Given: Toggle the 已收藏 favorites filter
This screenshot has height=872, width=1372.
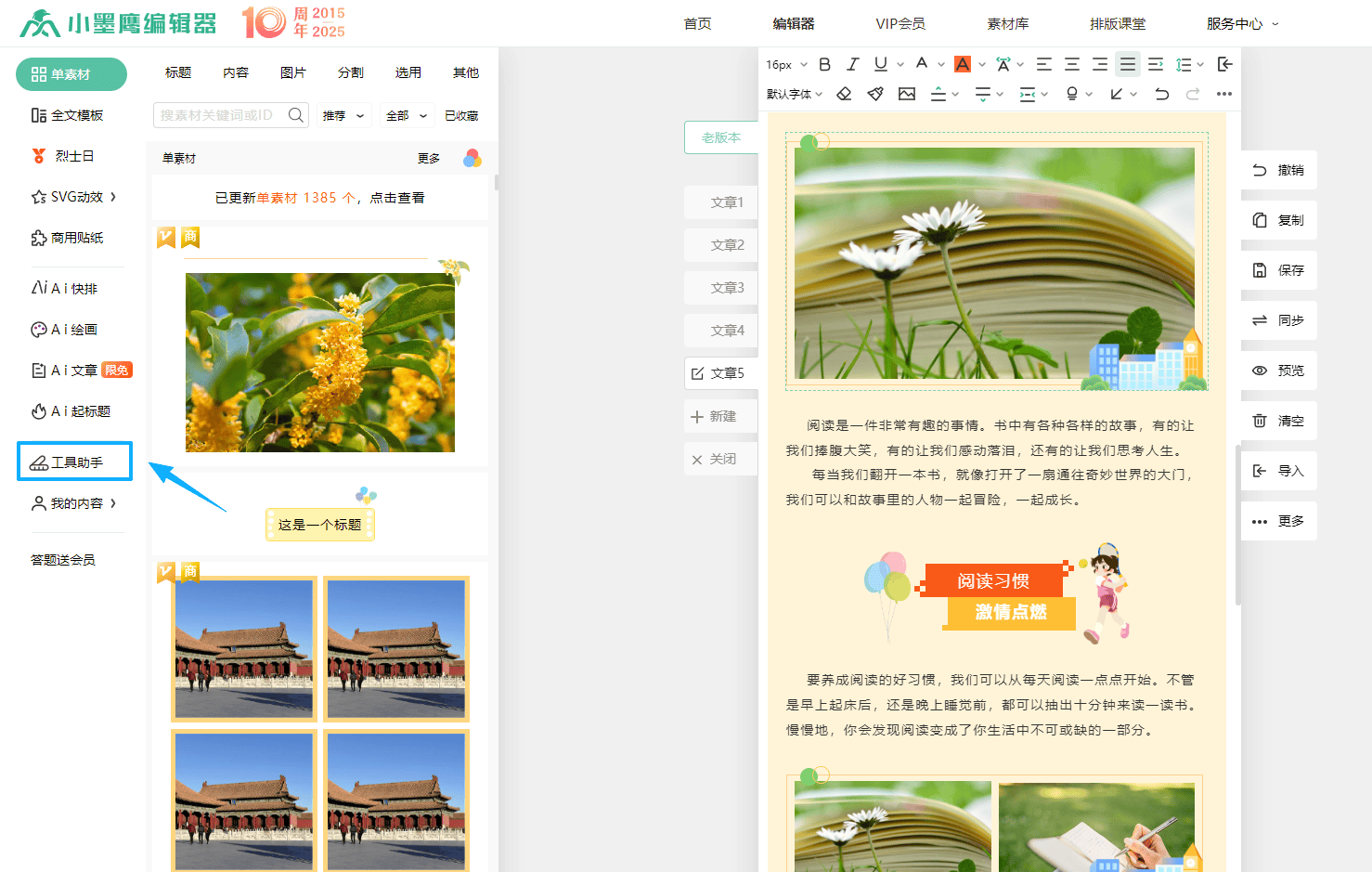Looking at the screenshot, I should (x=461, y=116).
